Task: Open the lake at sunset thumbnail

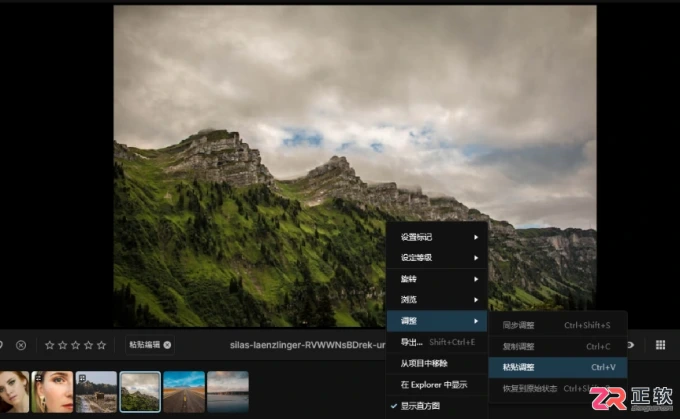Action: 228,392
